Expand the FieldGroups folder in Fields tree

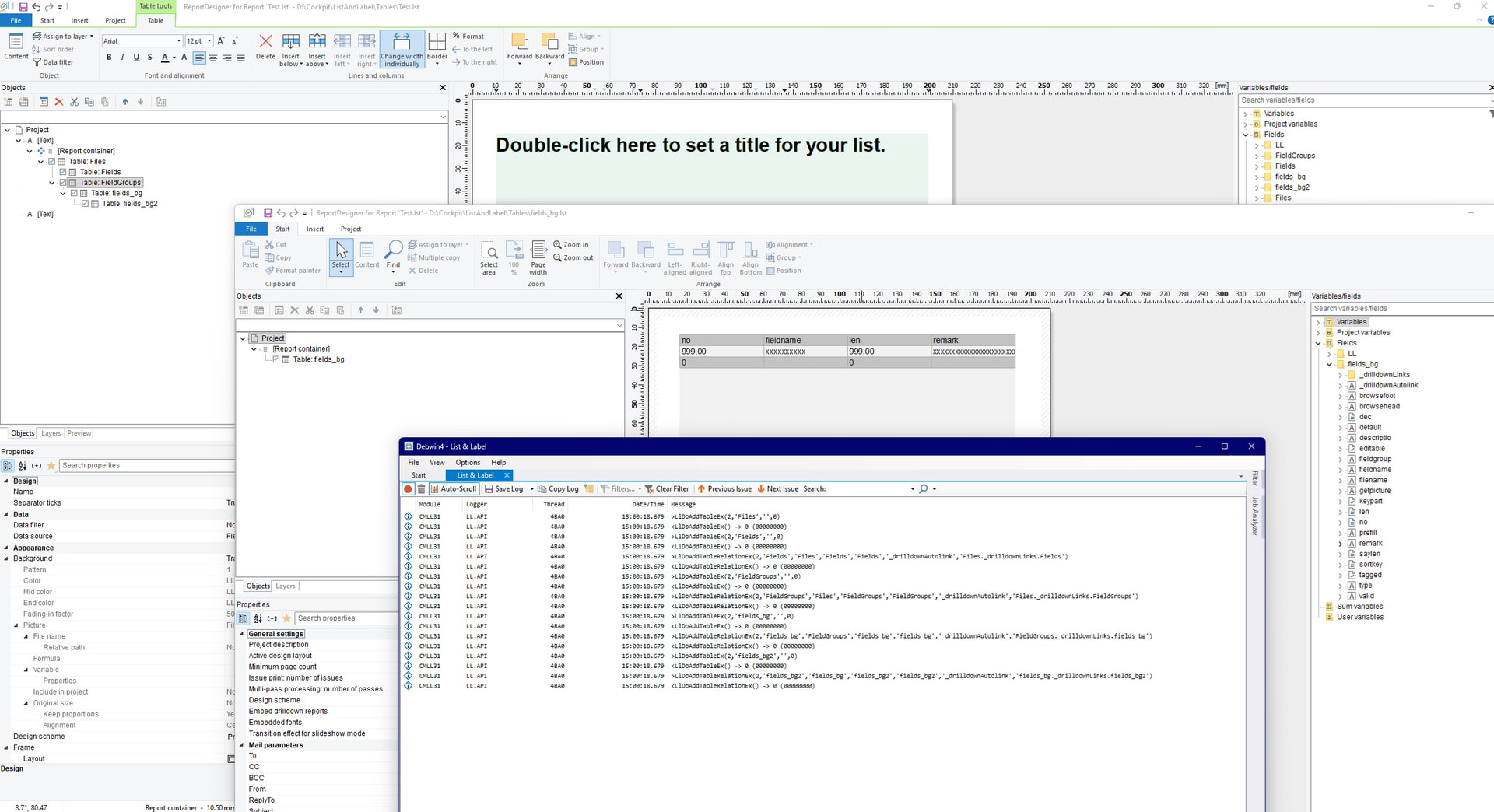(x=1256, y=156)
